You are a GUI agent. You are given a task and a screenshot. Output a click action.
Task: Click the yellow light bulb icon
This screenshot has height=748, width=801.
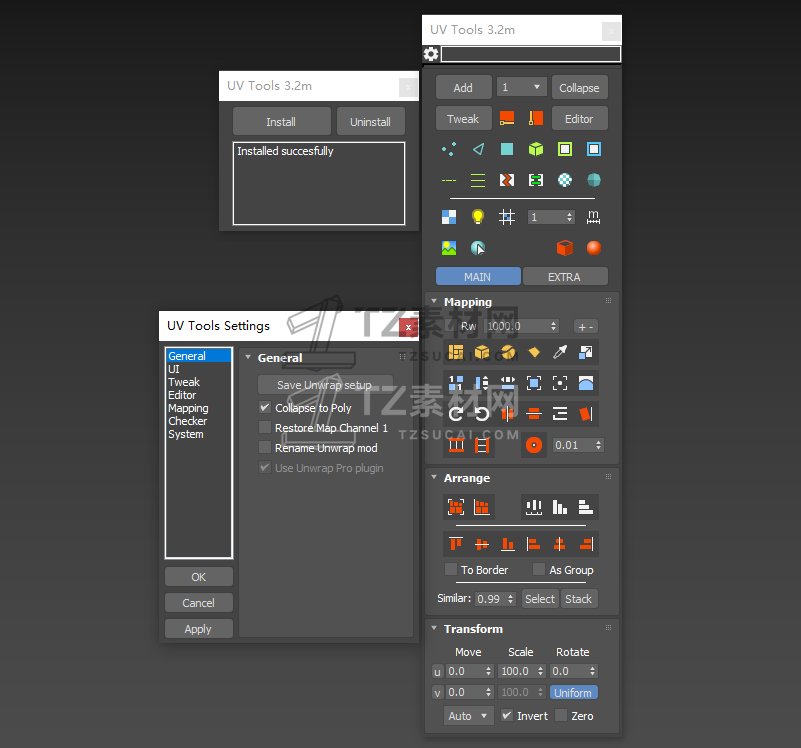tap(478, 217)
